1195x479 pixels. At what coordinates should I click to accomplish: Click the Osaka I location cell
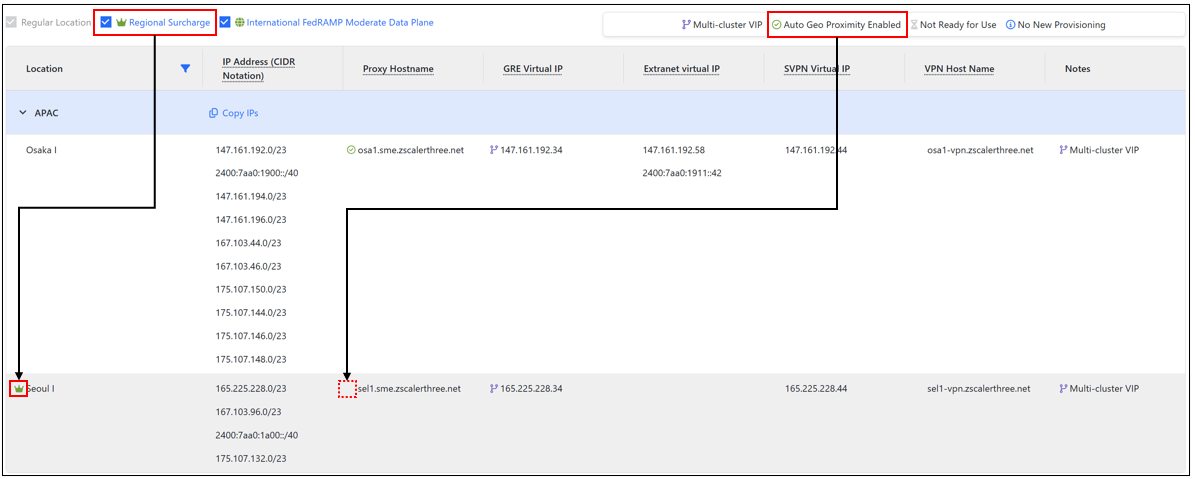pos(41,150)
